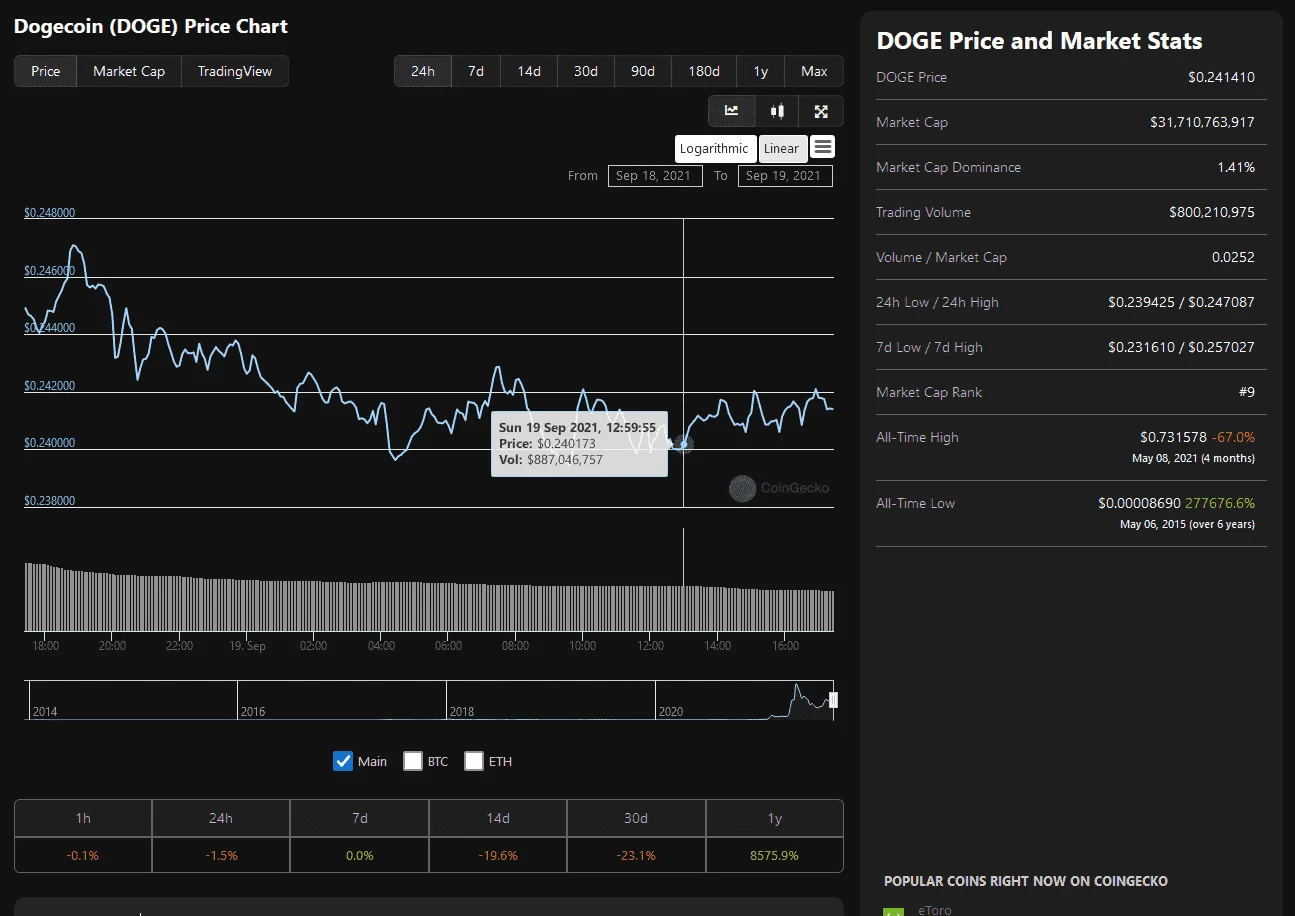Screen dimensions: 1295x916
Task: Select the 14d time range
Action: tap(529, 71)
